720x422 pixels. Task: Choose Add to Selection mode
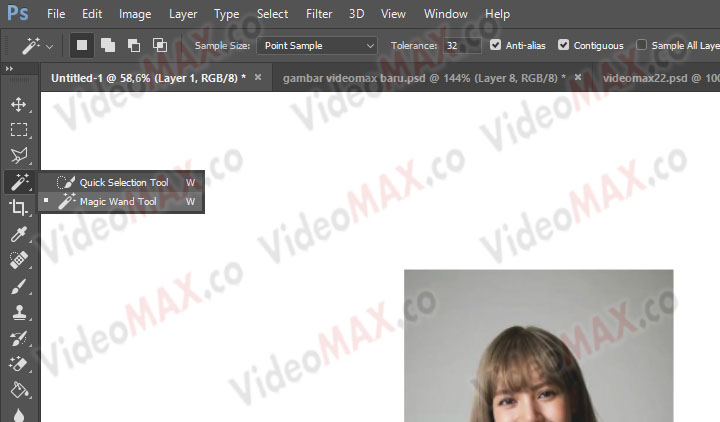pos(108,45)
